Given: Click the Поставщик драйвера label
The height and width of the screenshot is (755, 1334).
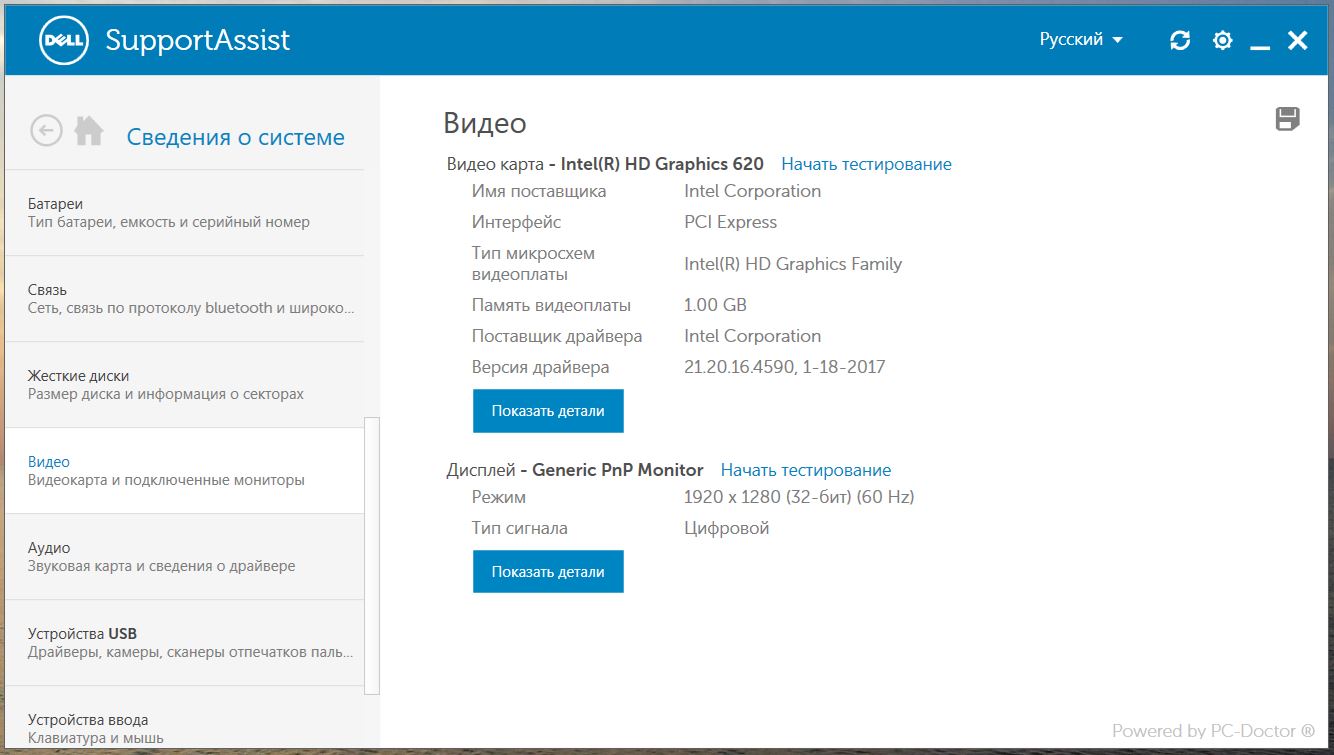Looking at the screenshot, I should pyautogui.click(x=557, y=336).
